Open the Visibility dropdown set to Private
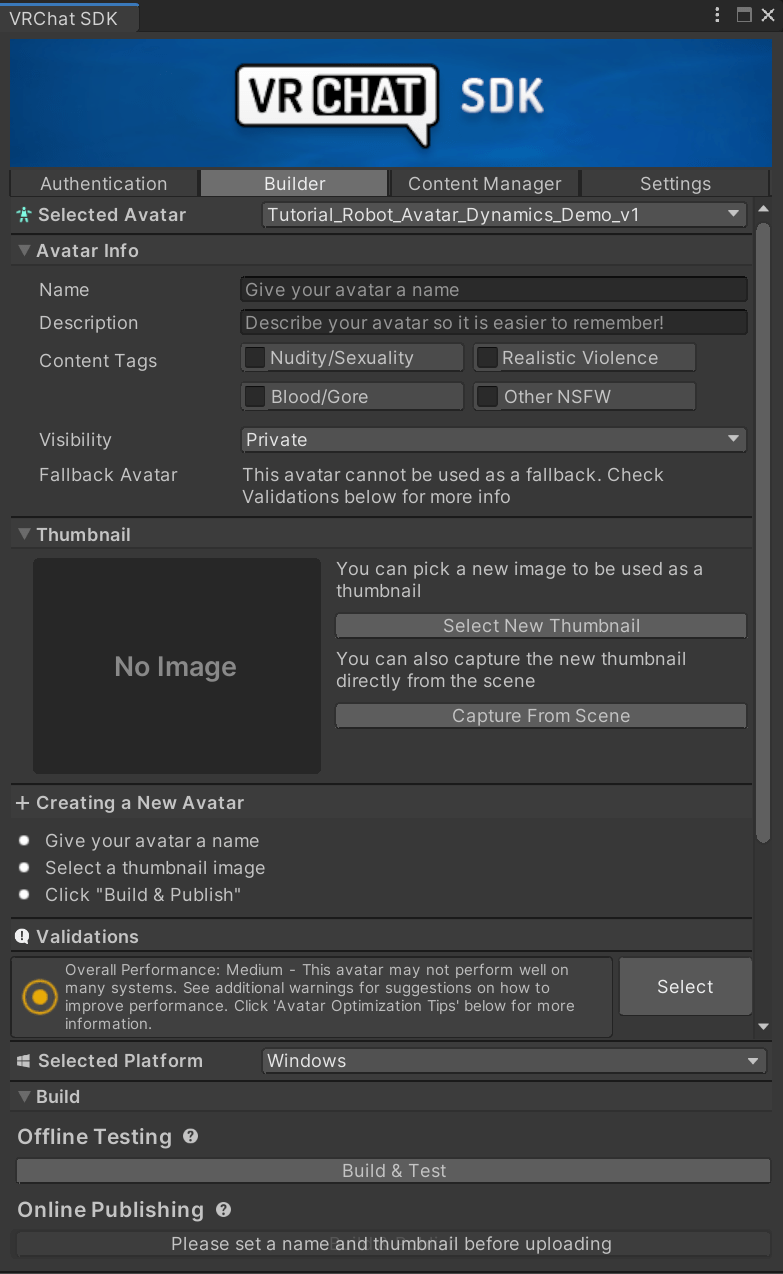The image size is (783, 1274). coord(494,440)
